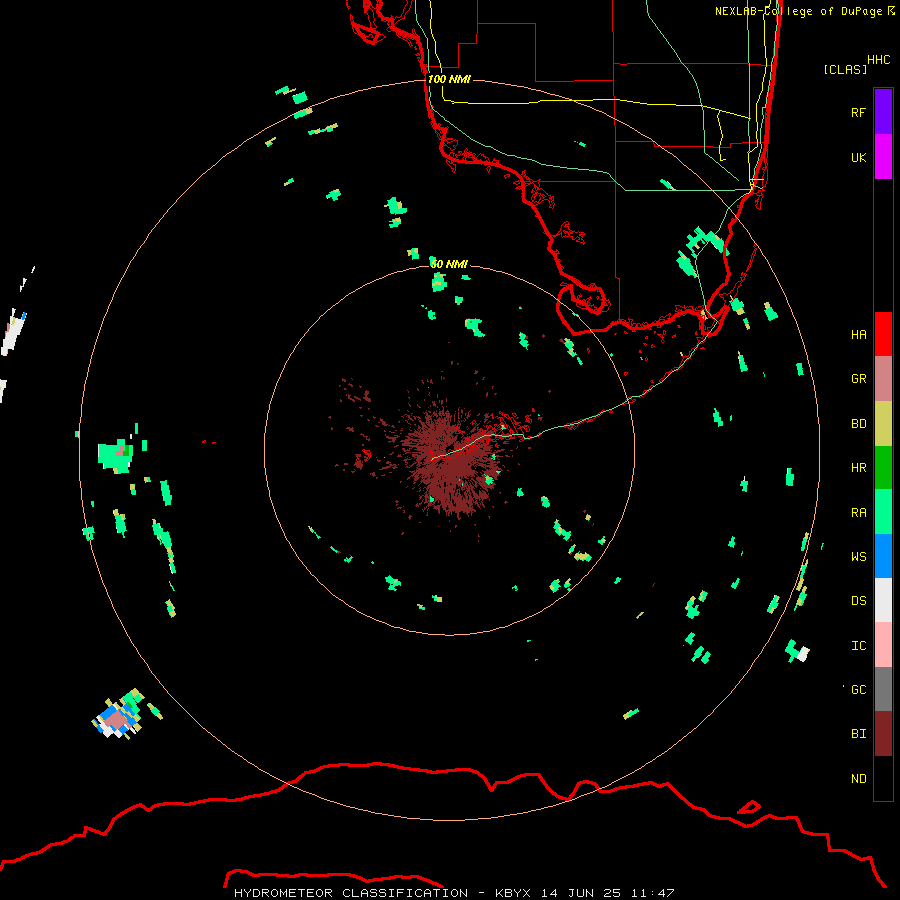Click the large green rain cell at far left
The image size is (900, 900).
[x=115, y=456]
